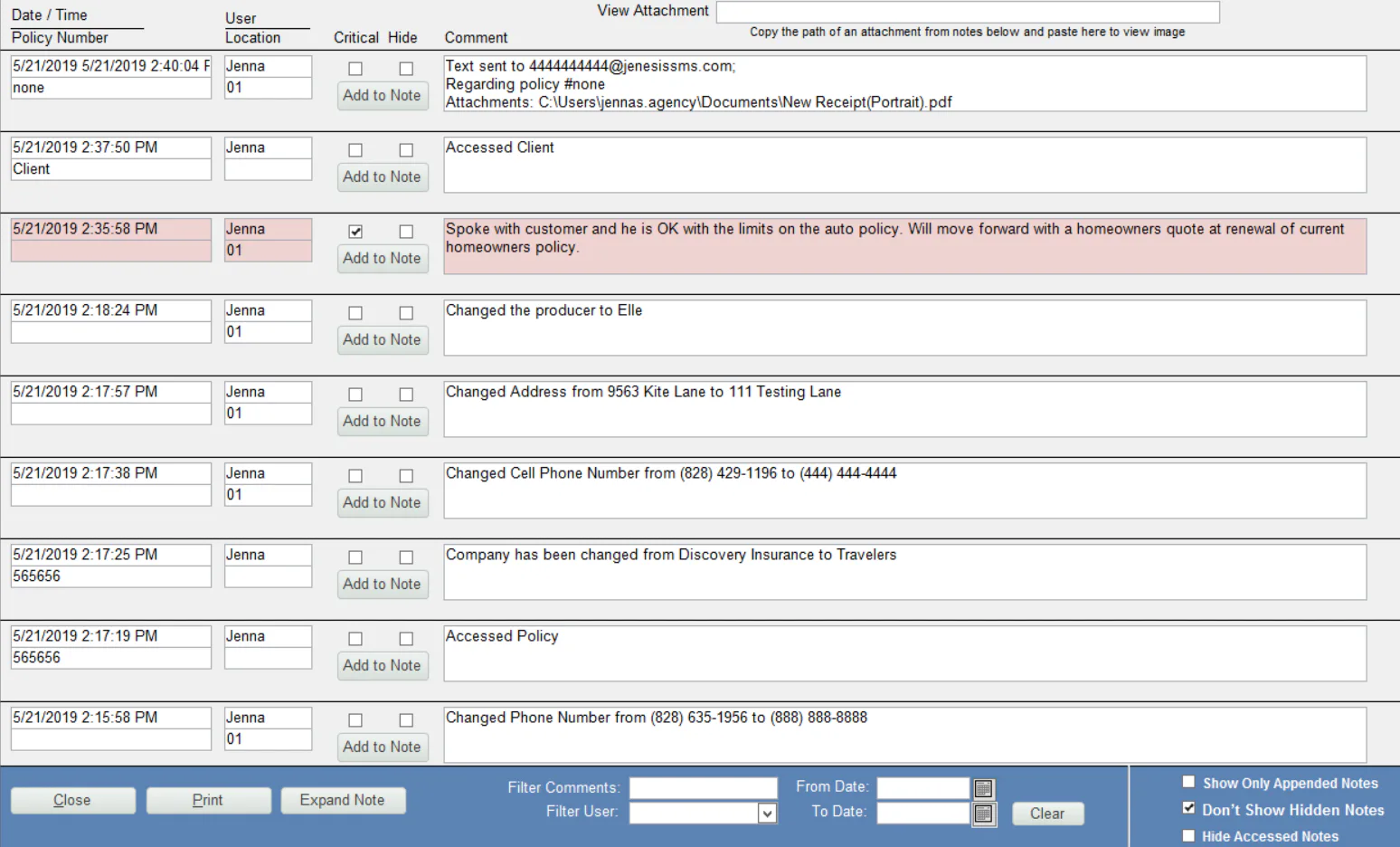Viewport: 1400px width, 847px height.
Task: Click the comment box about the address change
Action: click(x=904, y=409)
